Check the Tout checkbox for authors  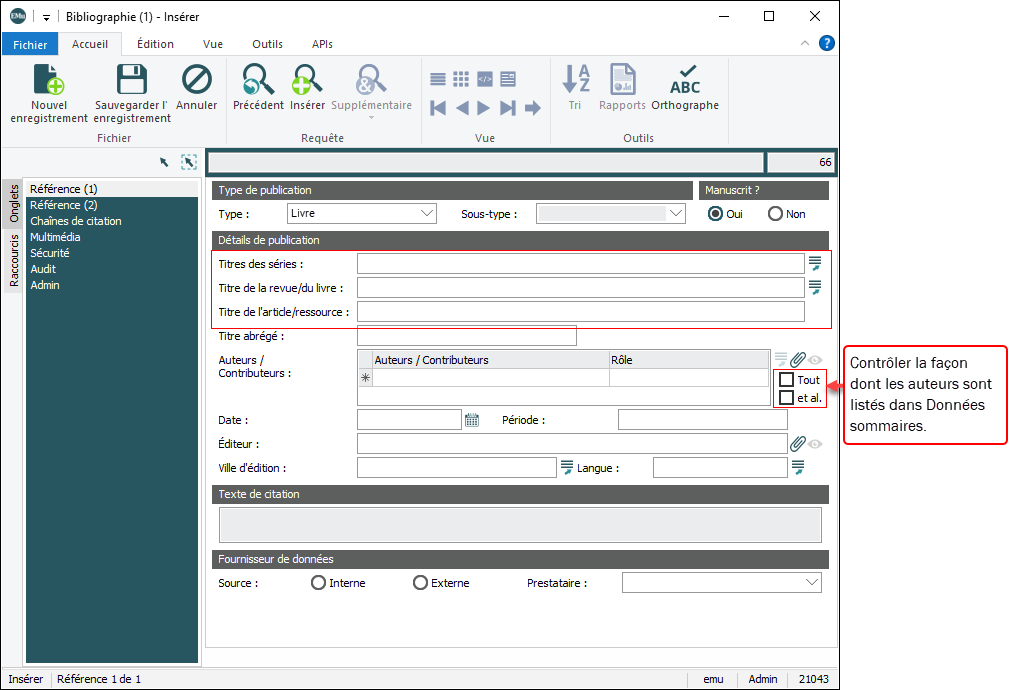(787, 380)
